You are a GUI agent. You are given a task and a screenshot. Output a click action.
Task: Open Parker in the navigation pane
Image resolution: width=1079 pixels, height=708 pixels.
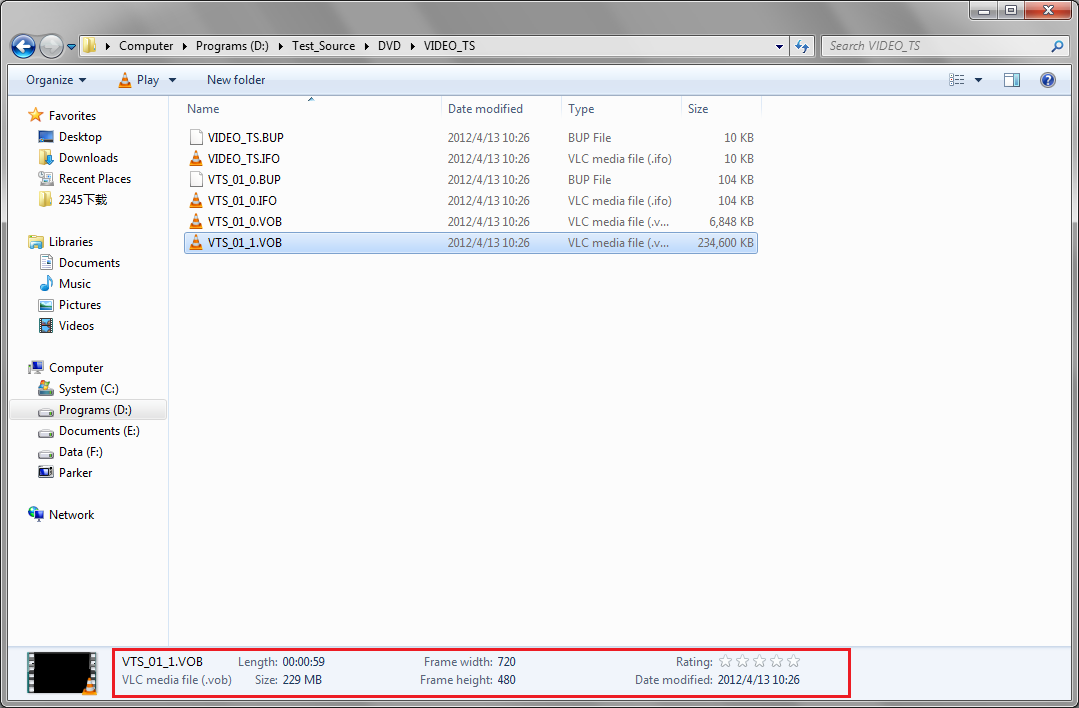coord(75,473)
